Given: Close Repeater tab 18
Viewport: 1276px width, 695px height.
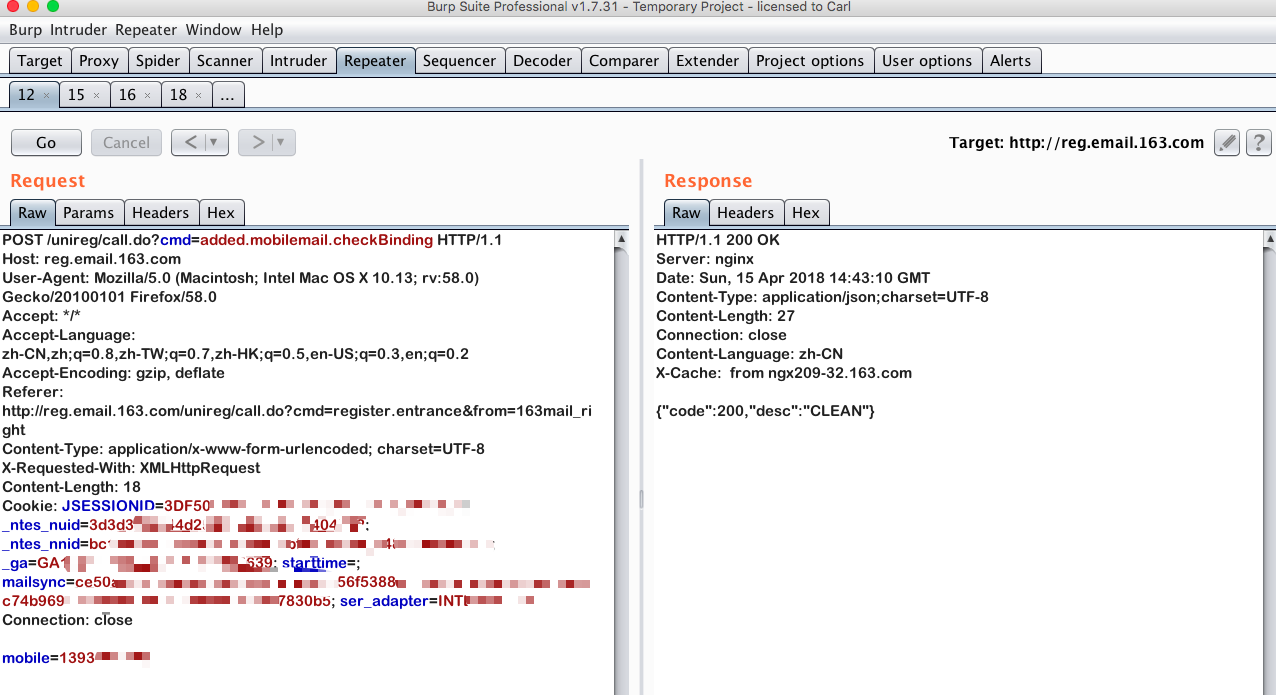Looking at the screenshot, I should click(x=198, y=96).
